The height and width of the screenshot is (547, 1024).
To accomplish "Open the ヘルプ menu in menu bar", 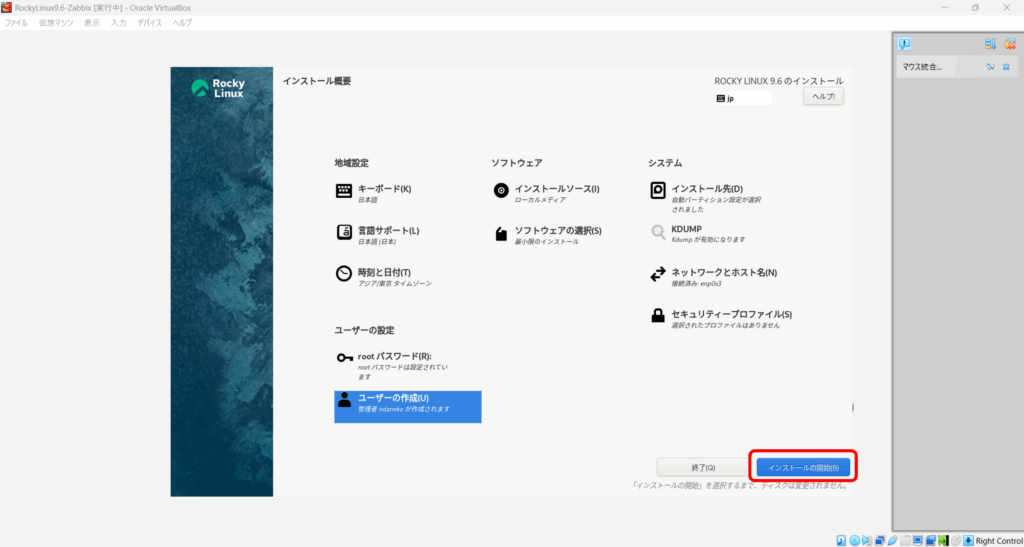I will [x=182, y=23].
